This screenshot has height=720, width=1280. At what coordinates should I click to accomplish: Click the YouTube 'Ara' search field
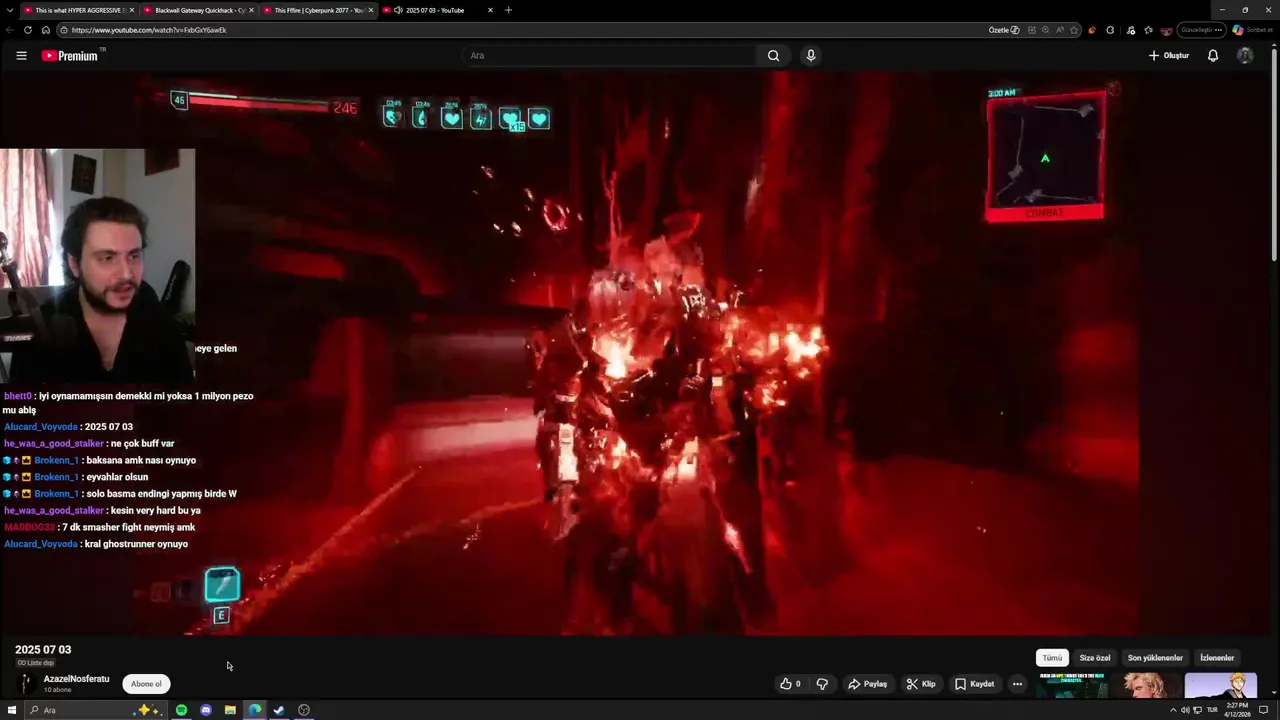610,56
